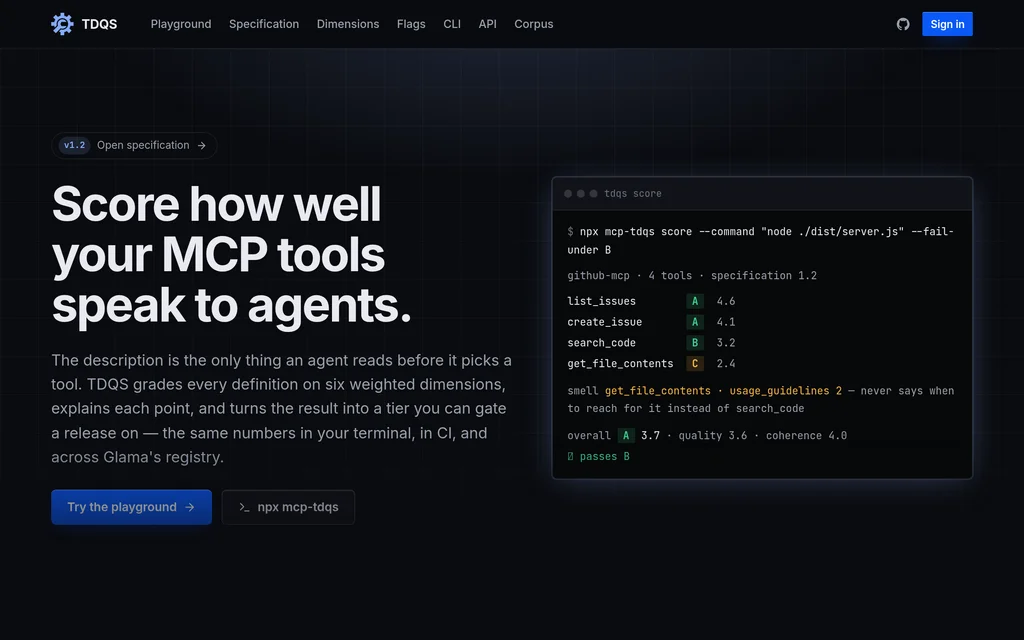Click the Sign in button
1024x640 pixels.
pos(947,24)
